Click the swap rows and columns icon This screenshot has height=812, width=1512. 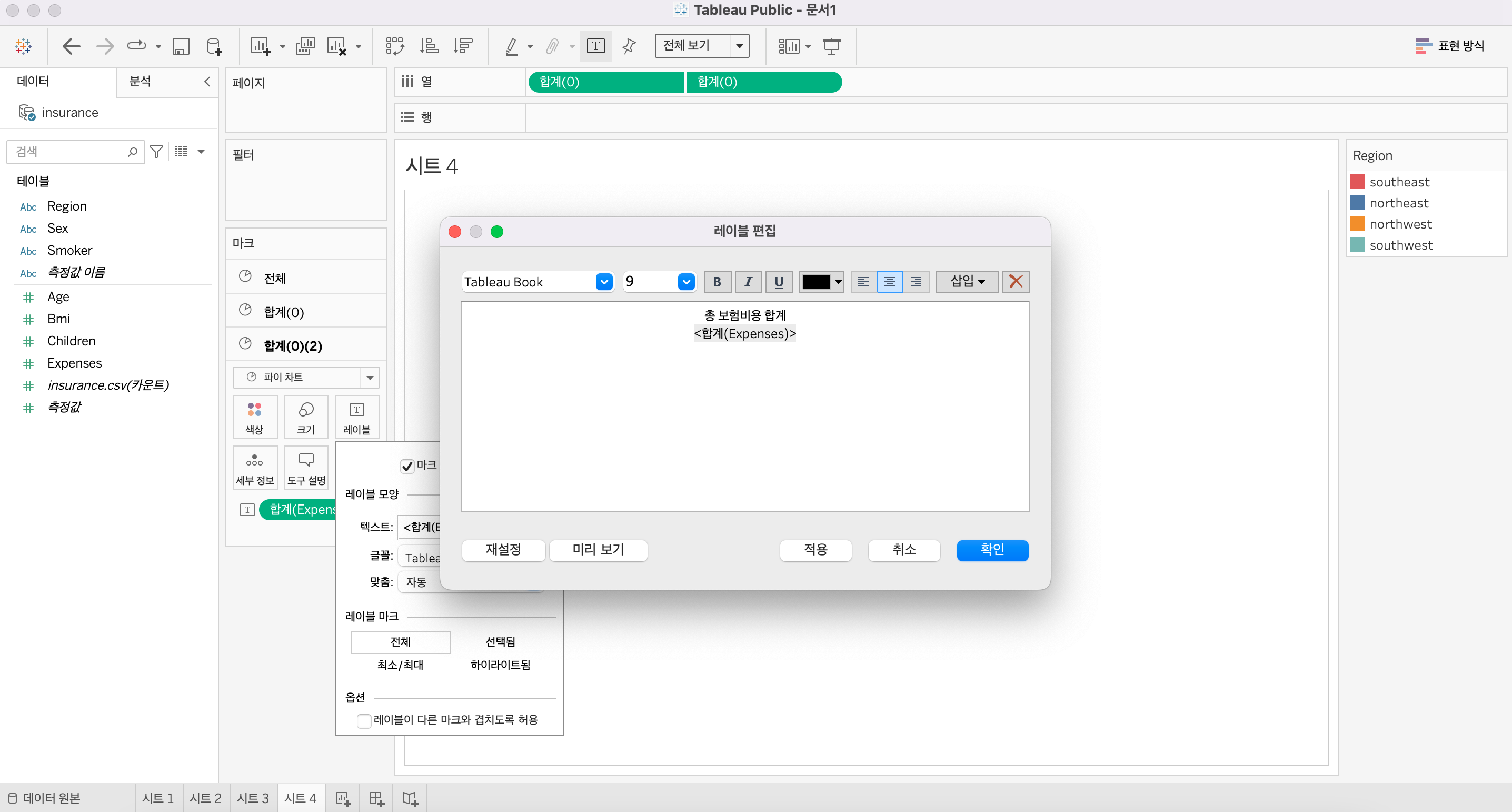pyautogui.click(x=394, y=46)
